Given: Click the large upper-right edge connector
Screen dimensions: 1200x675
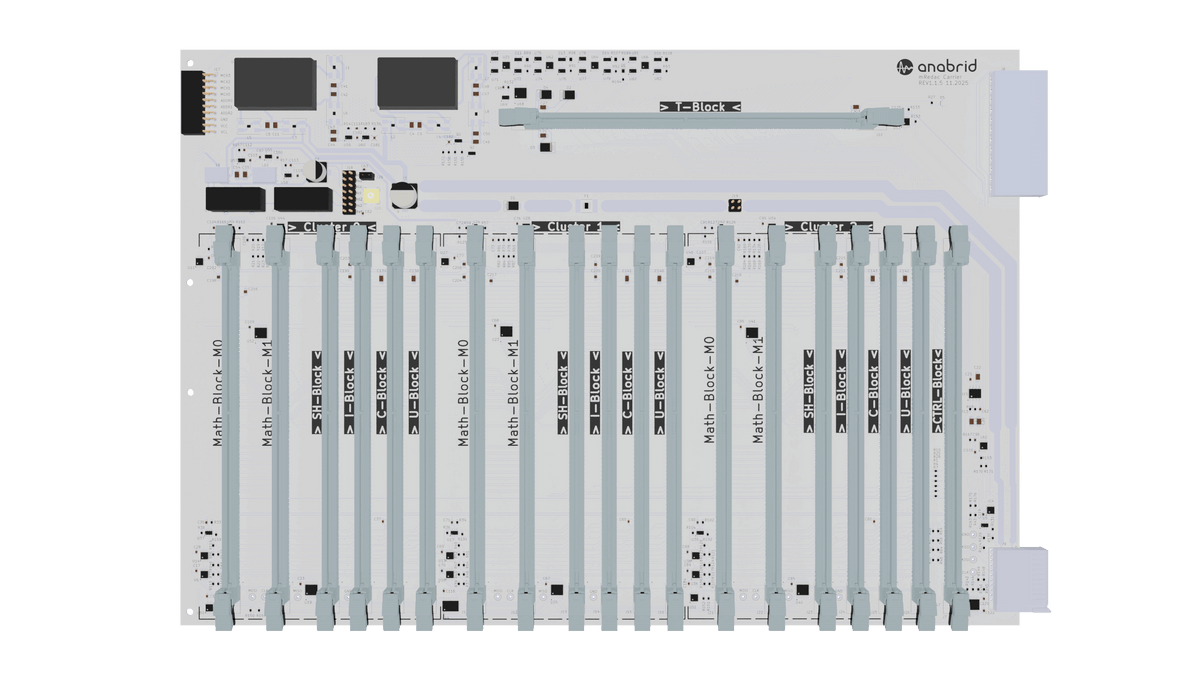Looking at the screenshot, I should (x=1016, y=133).
